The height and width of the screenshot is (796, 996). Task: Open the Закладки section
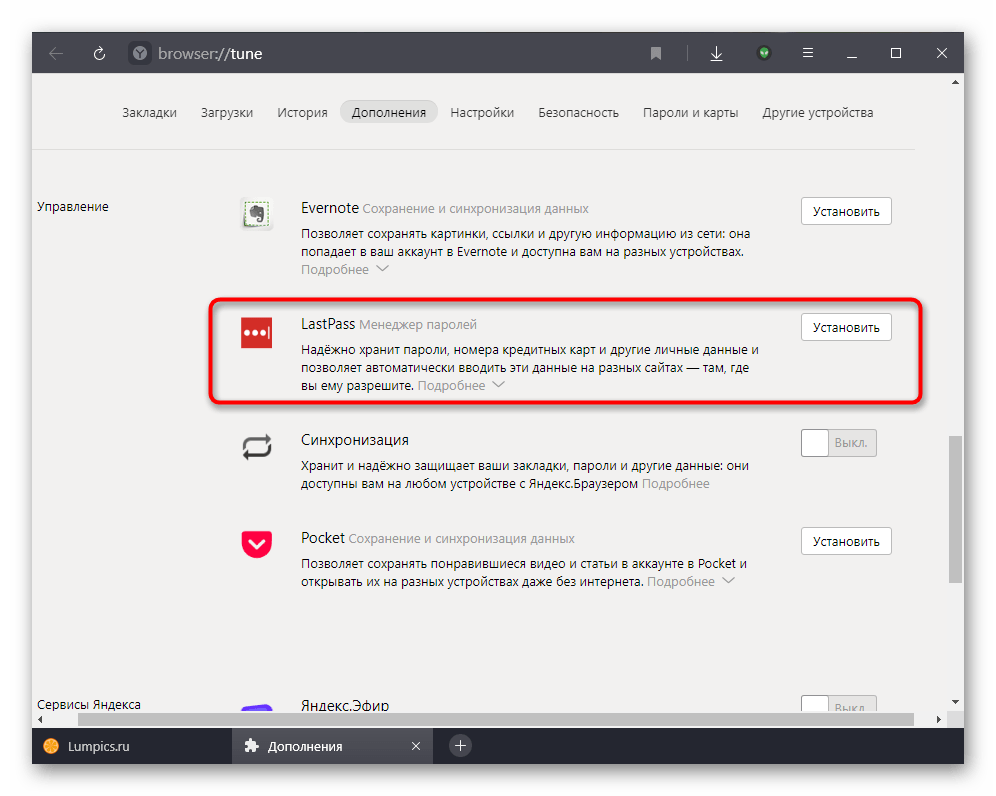(x=149, y=112)
